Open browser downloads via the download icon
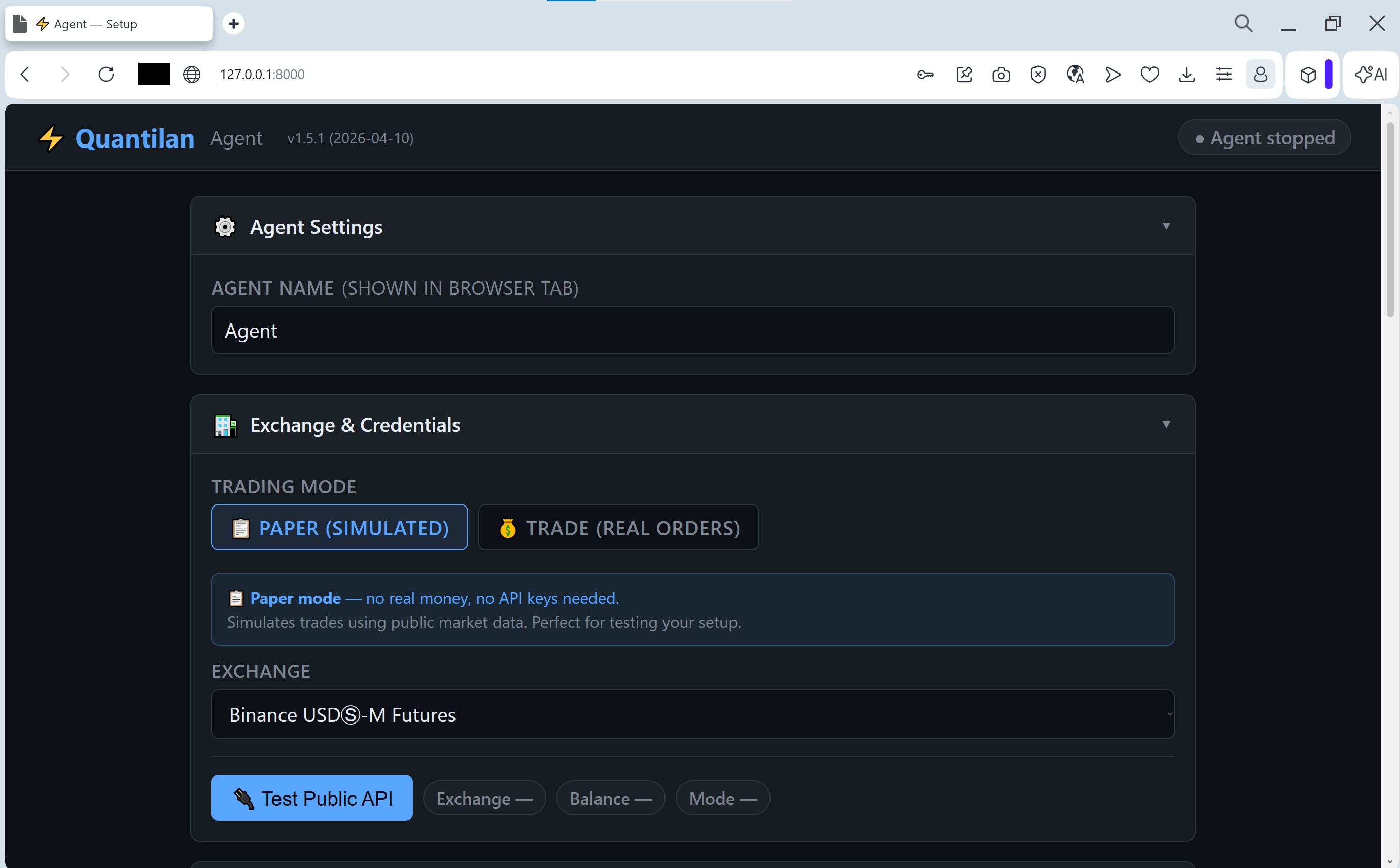This screenshot has height=868, width=1400. click(x=1186, y=74)
